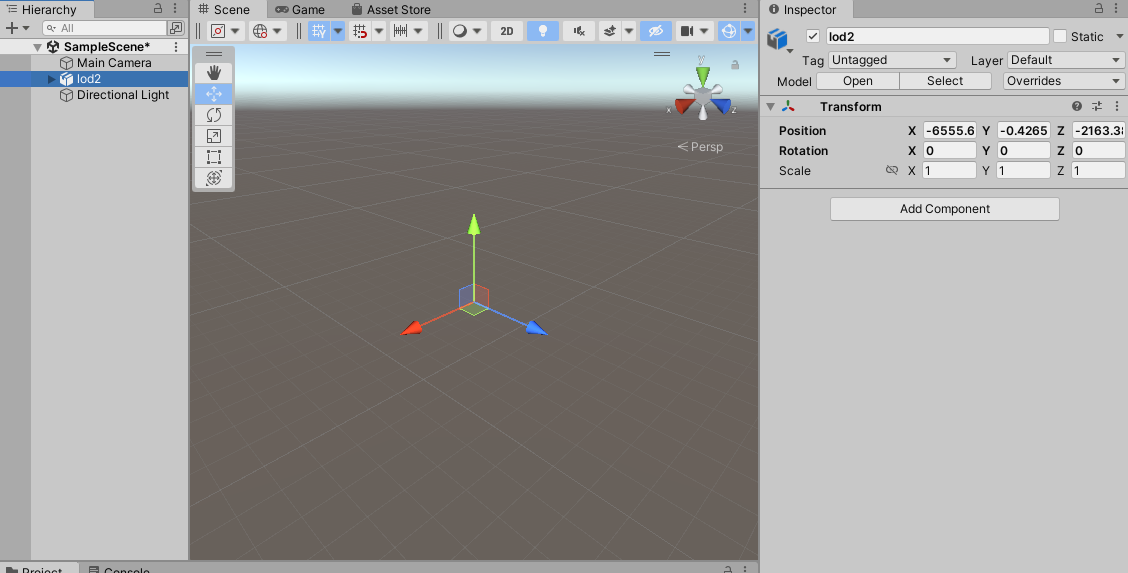Switch to the Scene tab
Image resolution: width=1128 pixels, height=573 pixels.
pyautogui.click(x=224, y=9)
